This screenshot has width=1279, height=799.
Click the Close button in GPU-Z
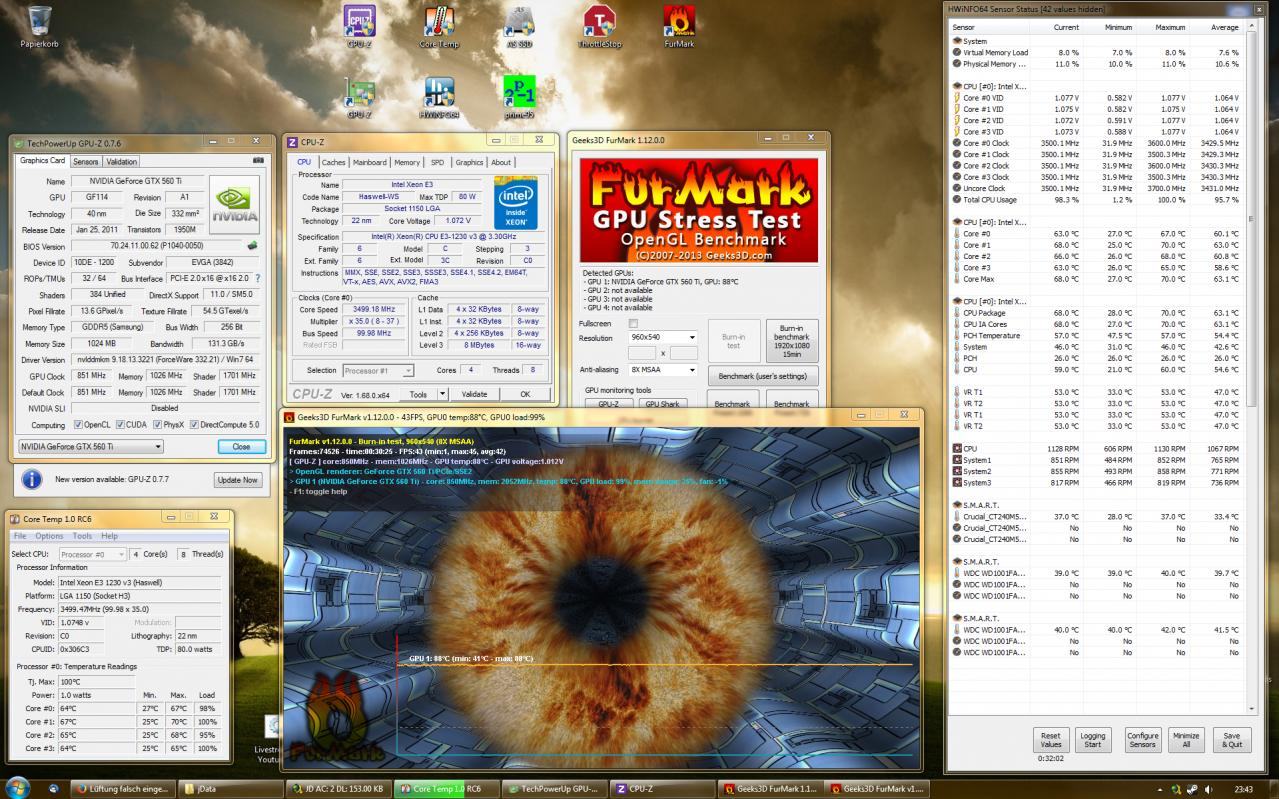tap(241, 446)
